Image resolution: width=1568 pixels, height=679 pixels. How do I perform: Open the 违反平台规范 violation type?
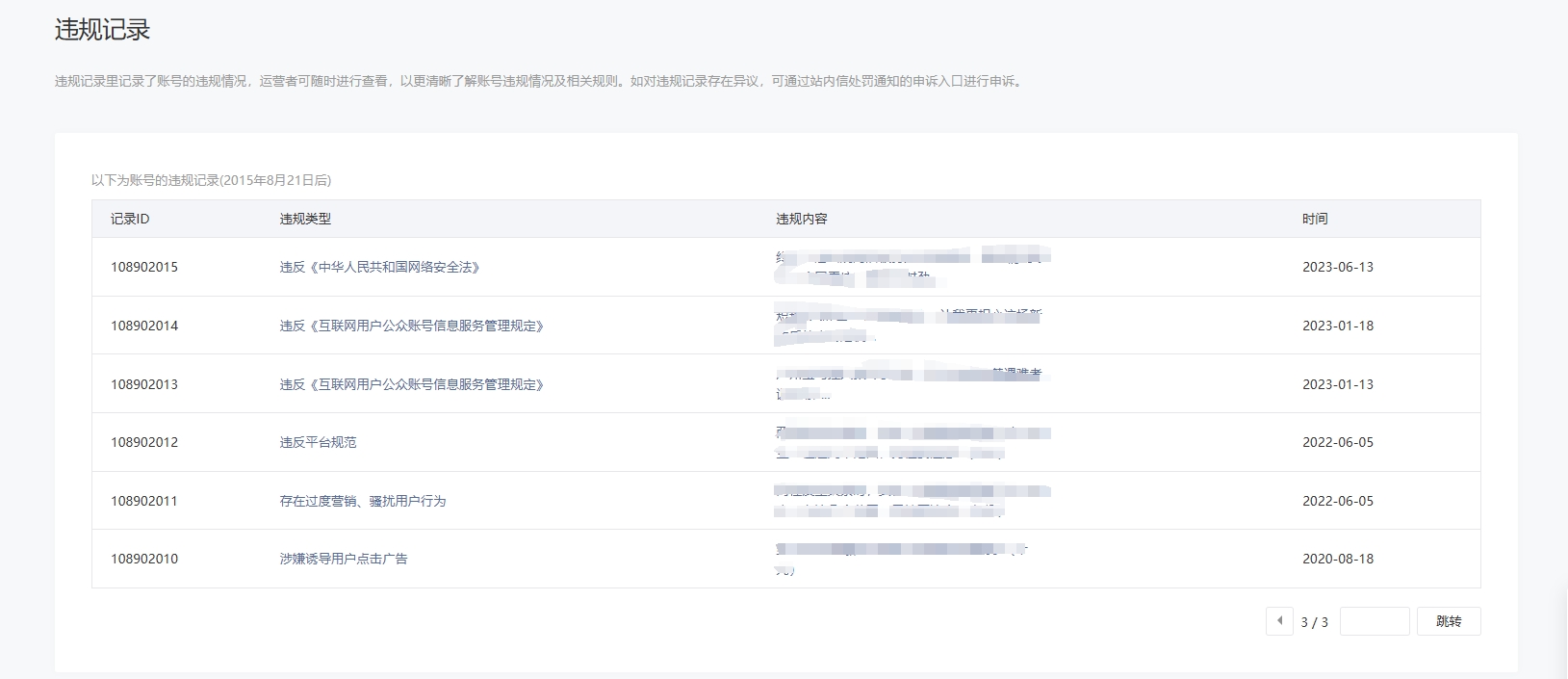[318, 442]
